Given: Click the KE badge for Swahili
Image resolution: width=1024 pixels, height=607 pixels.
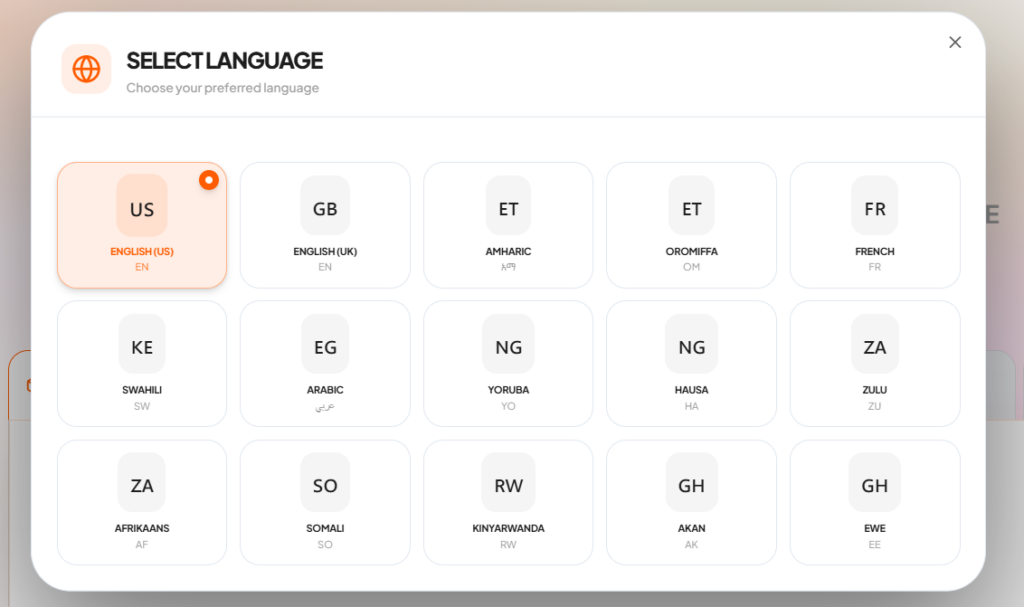Looking at the screenshot, I should pyautogui.click(x=142, y=345).
